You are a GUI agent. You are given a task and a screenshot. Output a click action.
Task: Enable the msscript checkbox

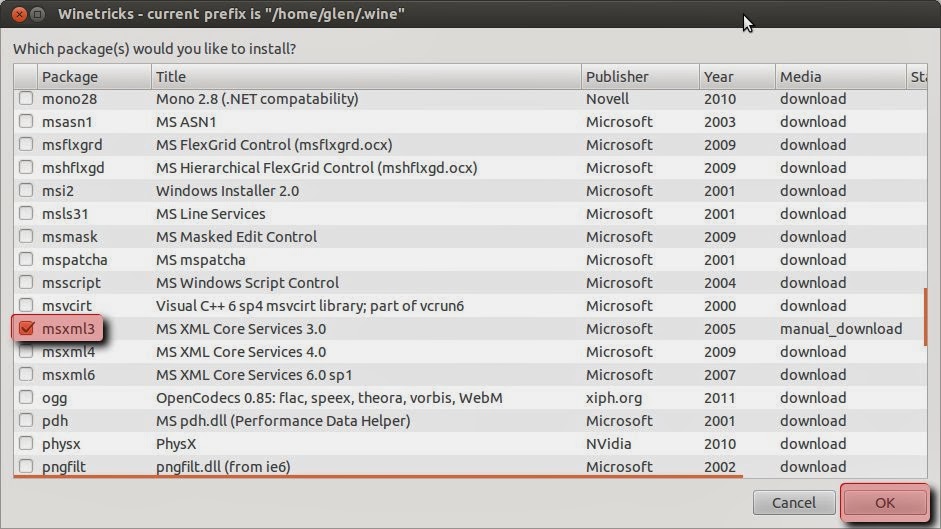pos(25,283)
